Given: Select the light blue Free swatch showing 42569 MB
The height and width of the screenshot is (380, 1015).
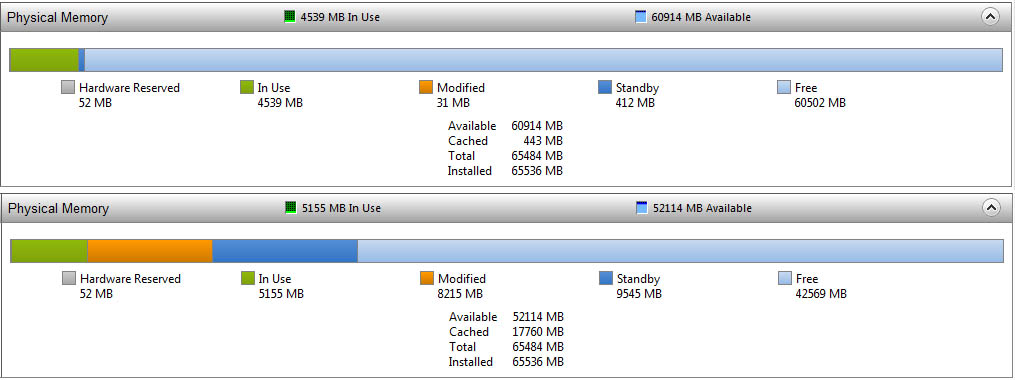Looking at the screenshot, I should click(785, 278).
